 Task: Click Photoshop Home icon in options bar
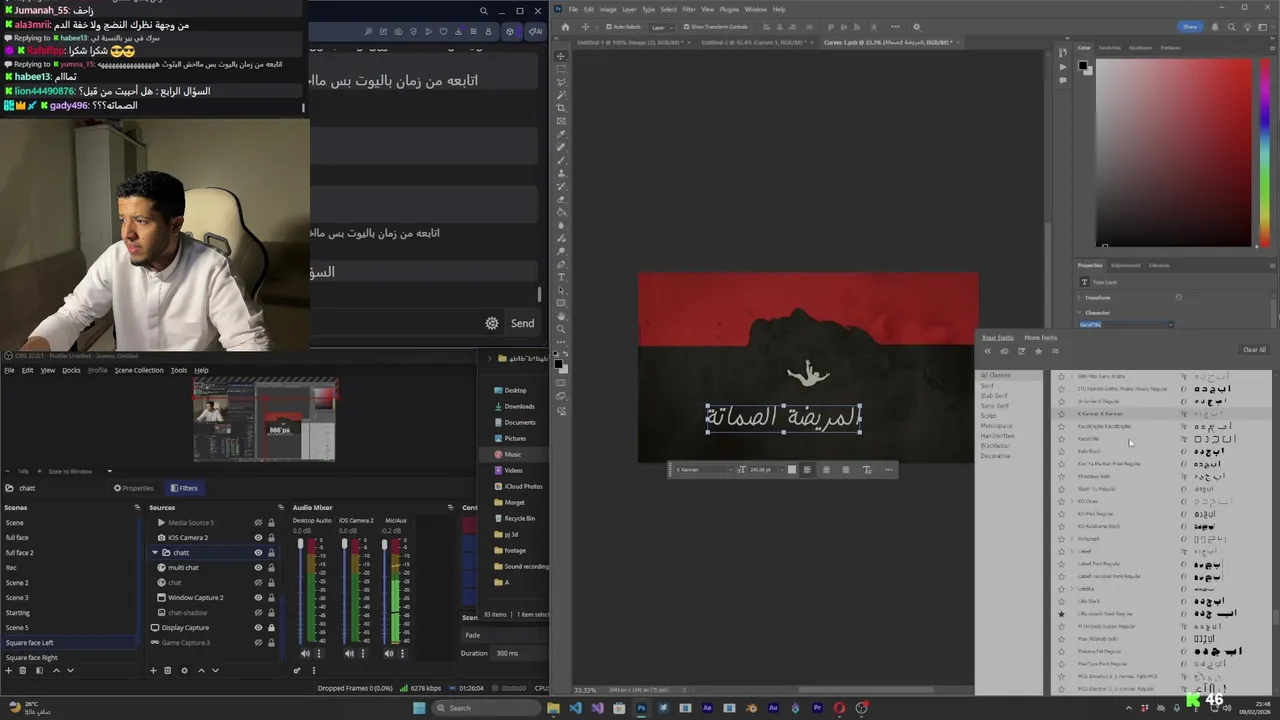click(565, 27)
